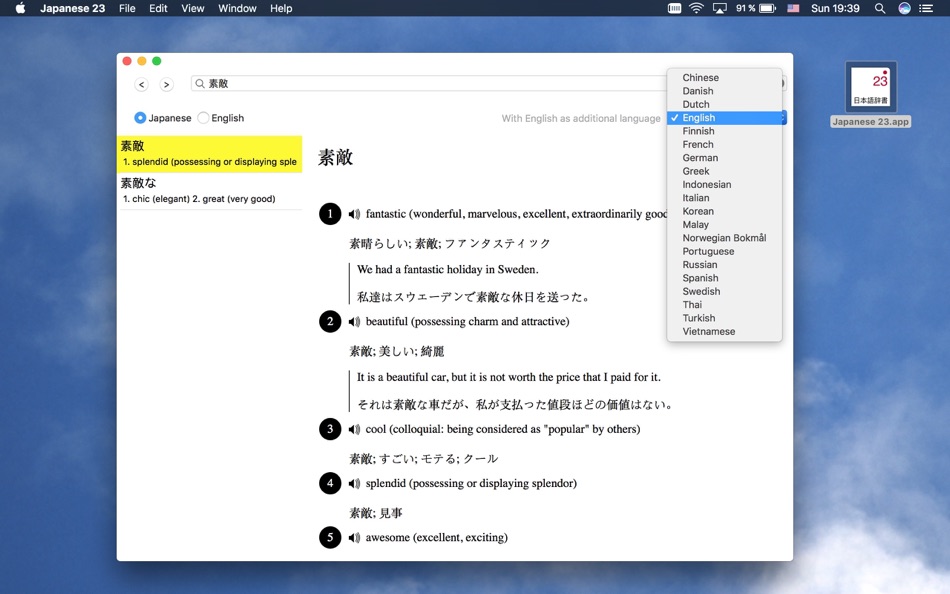Viewport: 950px width, 594px height.
Task: Select the highlighted 素敵 result in sidebar
Action: [x=210, y=154]
